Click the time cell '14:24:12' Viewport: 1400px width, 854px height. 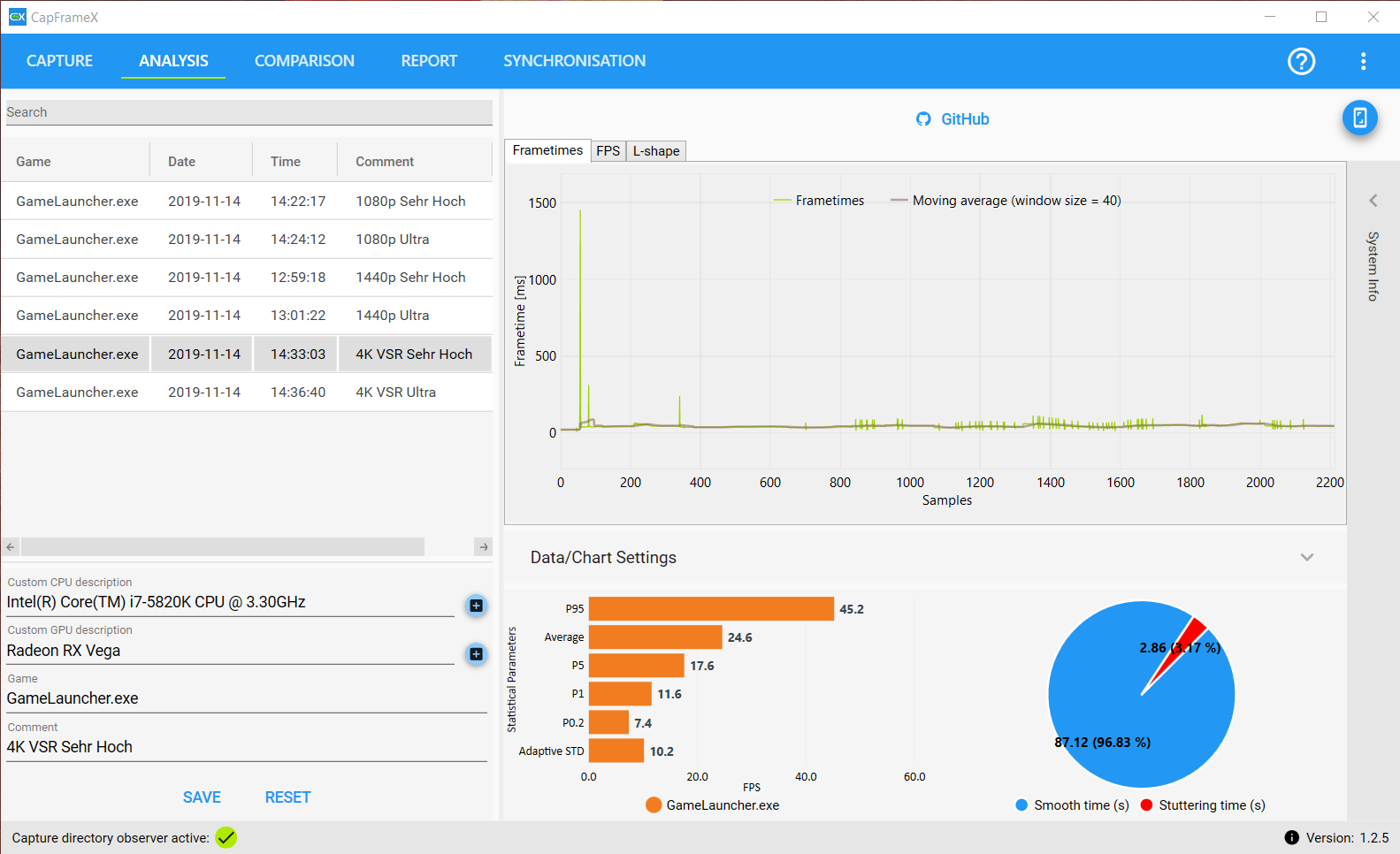pos(298,240)
